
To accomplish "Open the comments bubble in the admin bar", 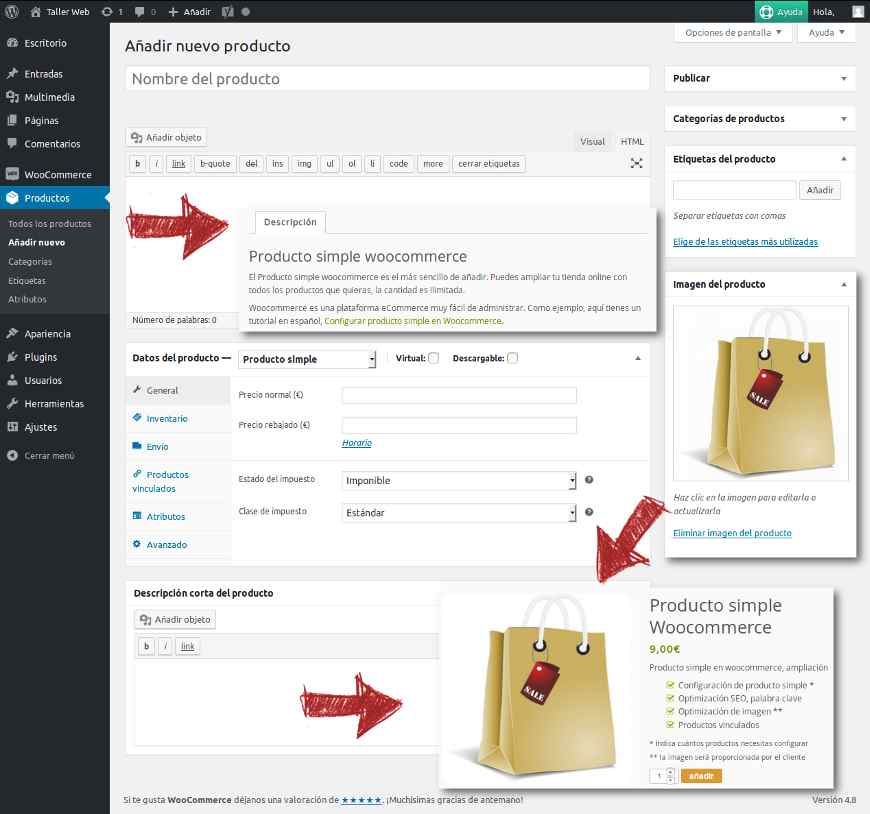I will click(139, 12).
